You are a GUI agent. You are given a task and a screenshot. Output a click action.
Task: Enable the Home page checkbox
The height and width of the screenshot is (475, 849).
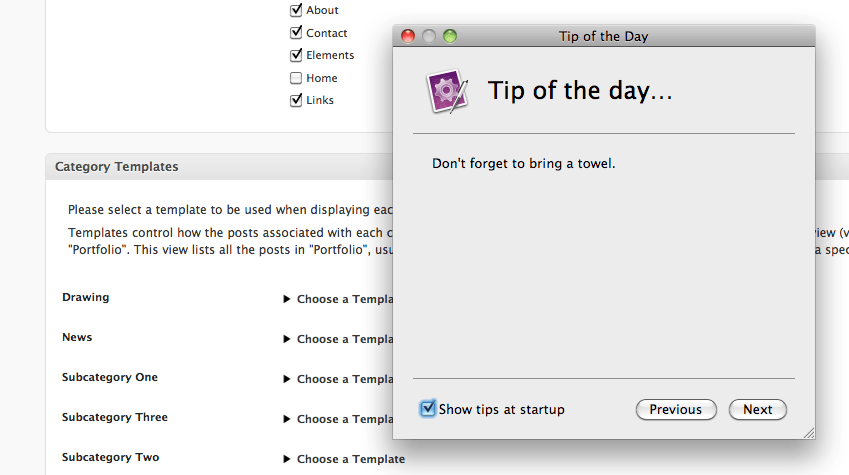pos(296,78)
